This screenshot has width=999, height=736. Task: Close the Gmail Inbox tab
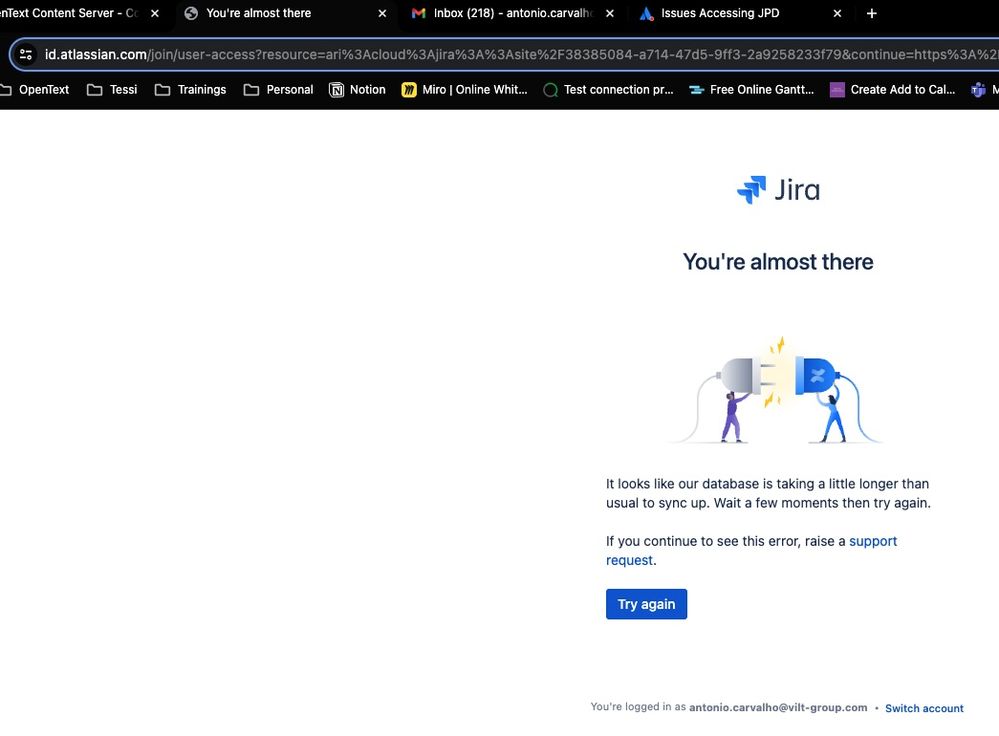[610, 13]
